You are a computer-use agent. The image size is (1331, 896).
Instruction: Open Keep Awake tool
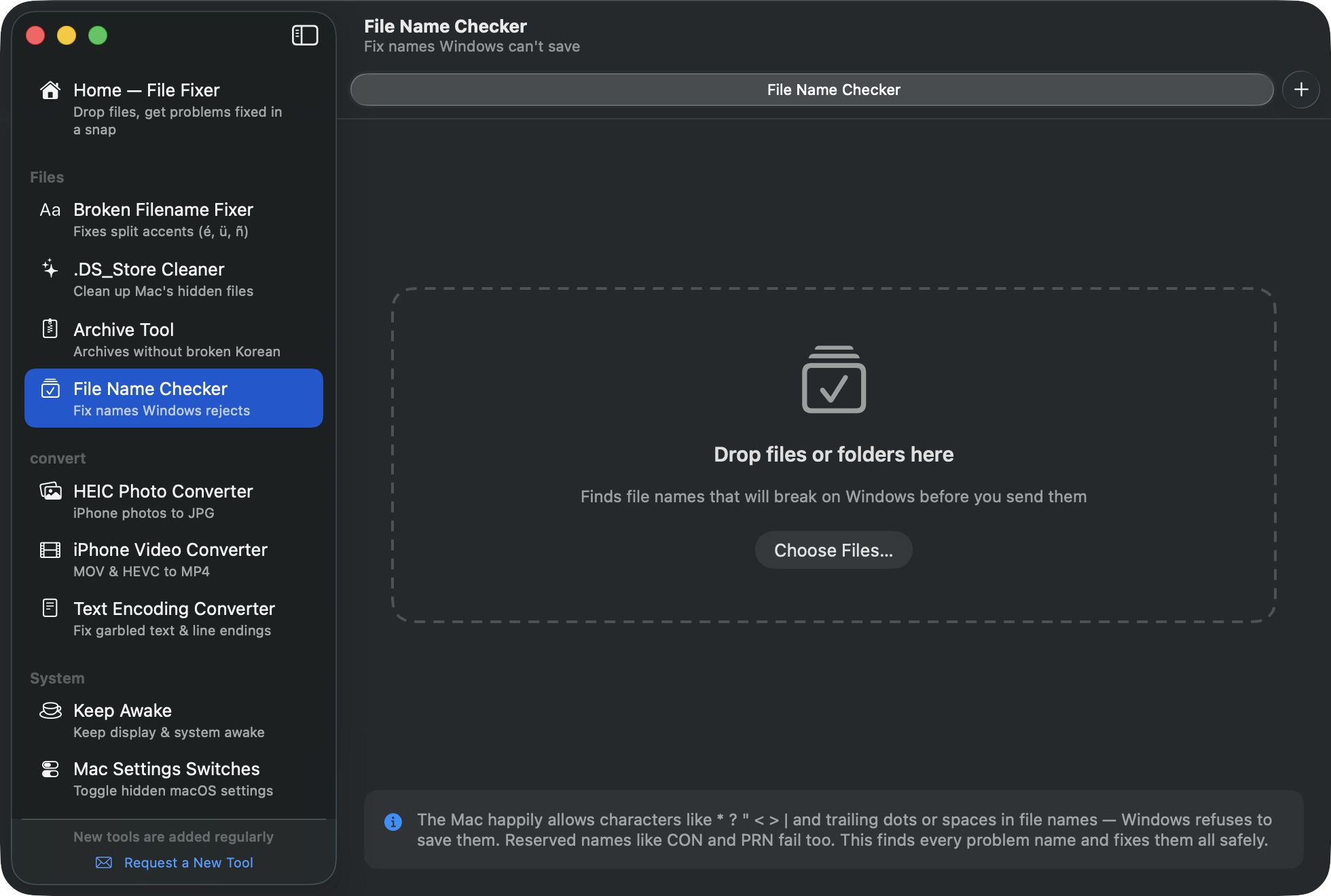(174, 720)
